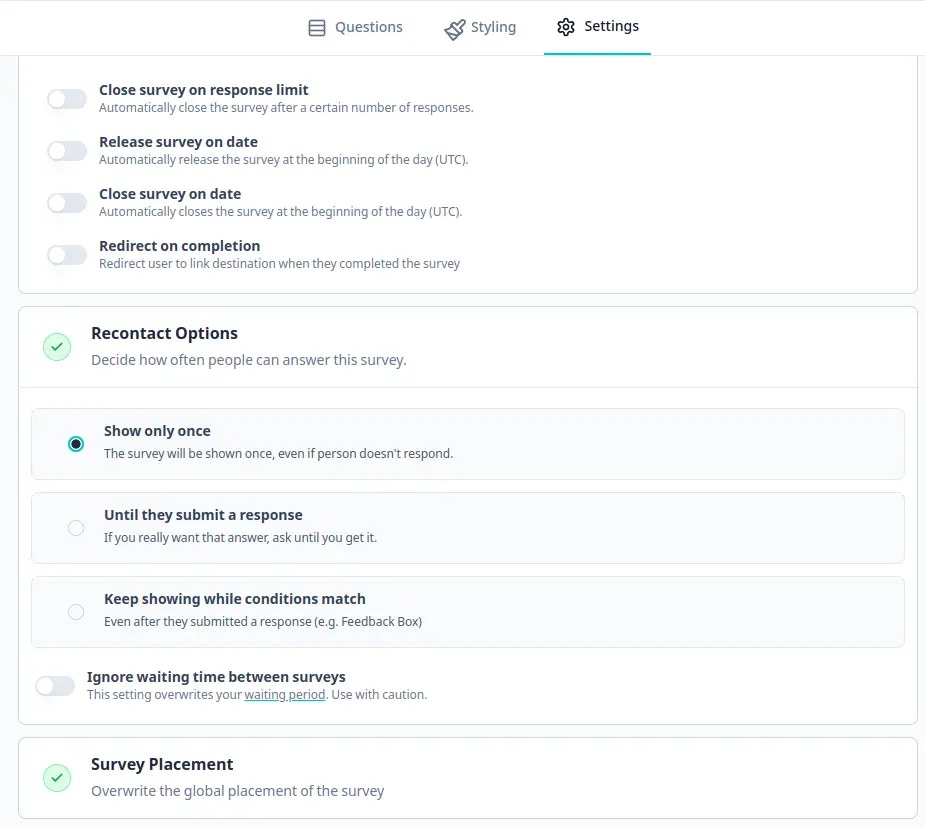
Task: Select the Show only once option
Action: [x=76, y=443]
